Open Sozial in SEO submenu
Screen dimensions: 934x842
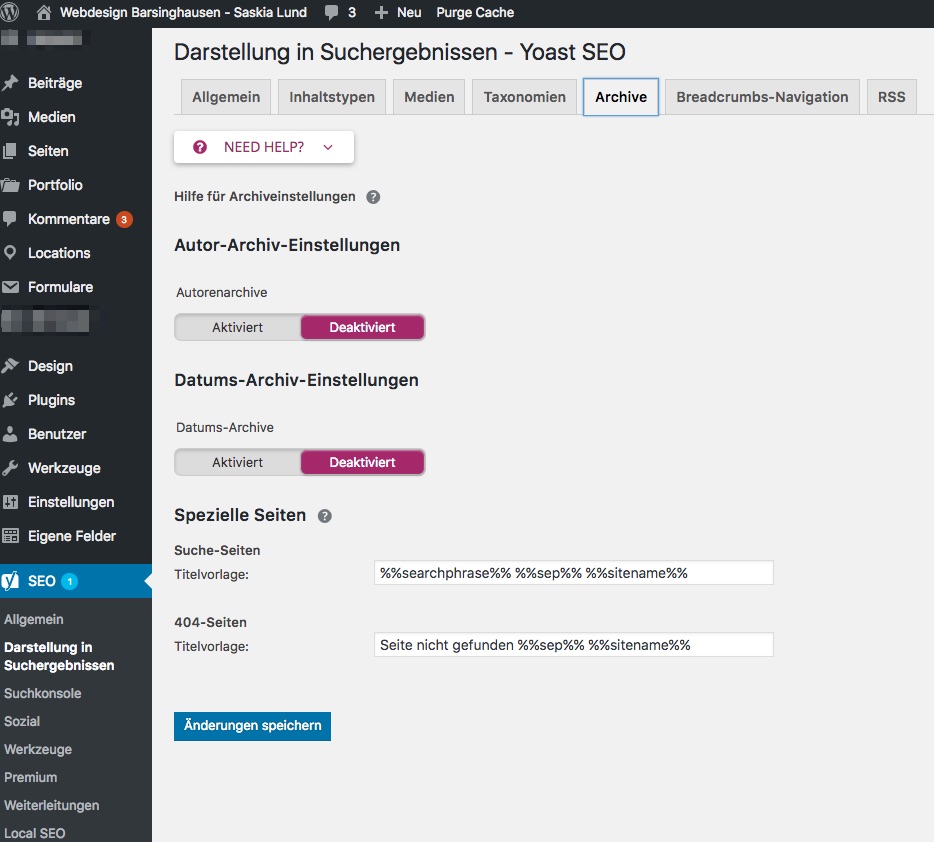pyautogui.click(x=22, y=721)
